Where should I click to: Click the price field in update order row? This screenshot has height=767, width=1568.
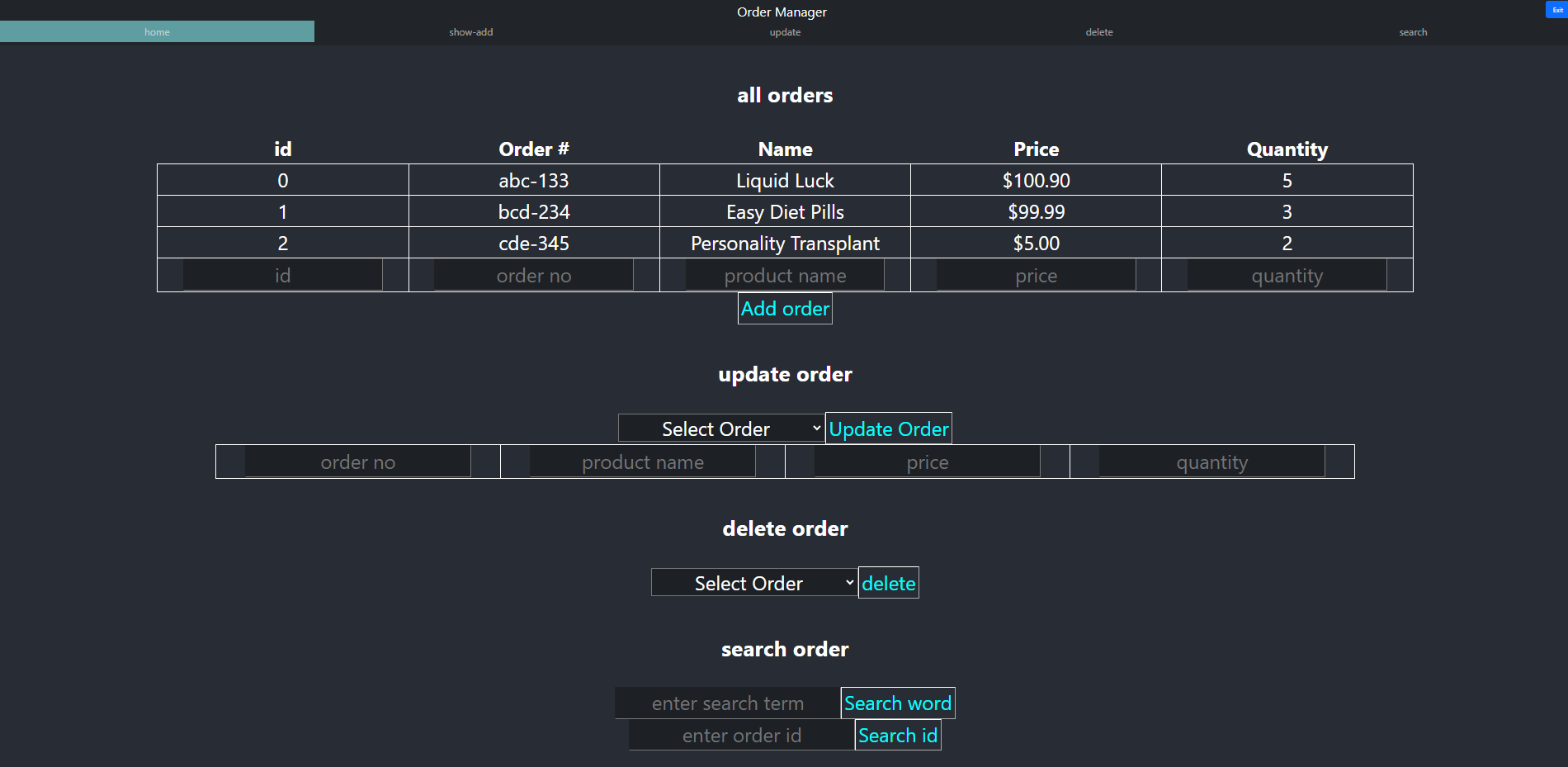tap(927, 462)
